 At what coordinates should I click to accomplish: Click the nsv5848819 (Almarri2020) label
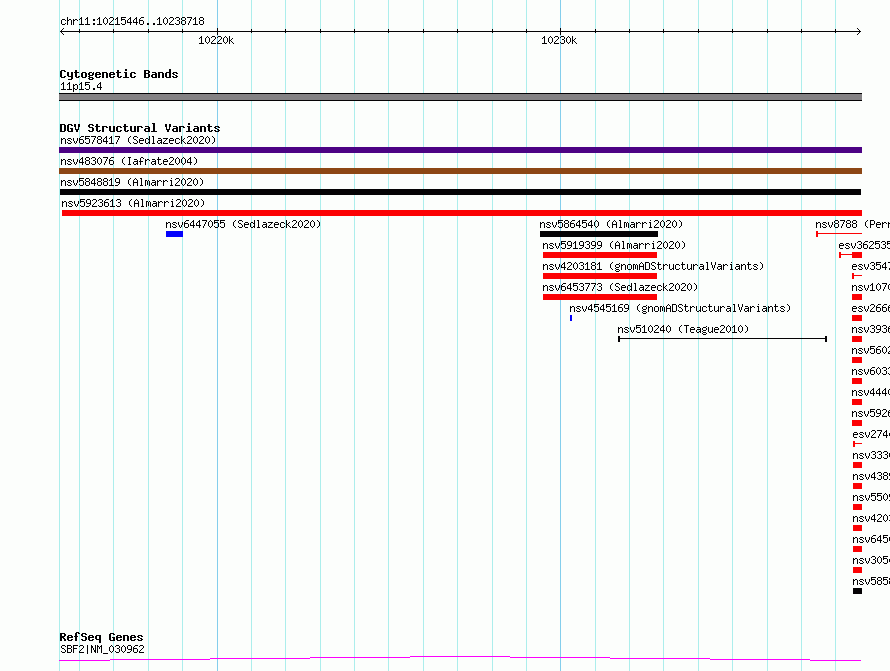(132, 182)
